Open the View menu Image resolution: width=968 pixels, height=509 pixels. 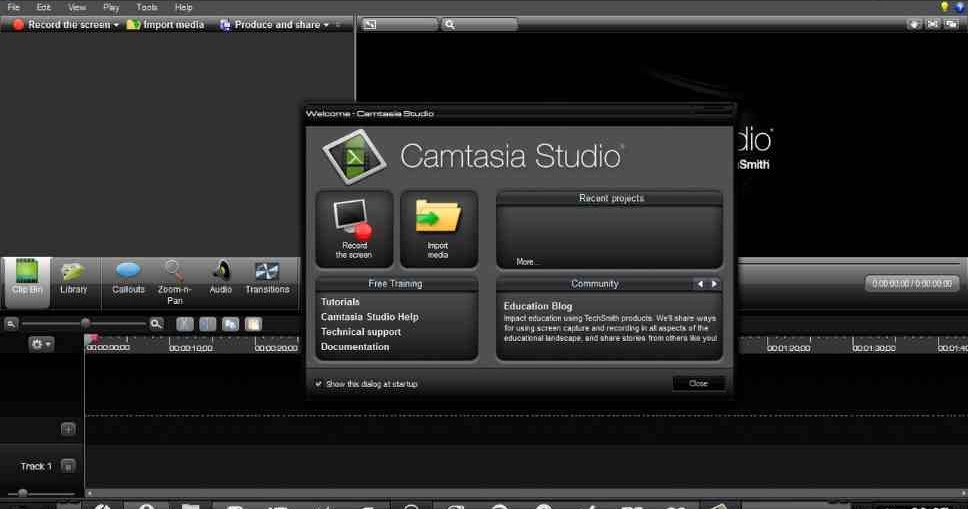77,7
